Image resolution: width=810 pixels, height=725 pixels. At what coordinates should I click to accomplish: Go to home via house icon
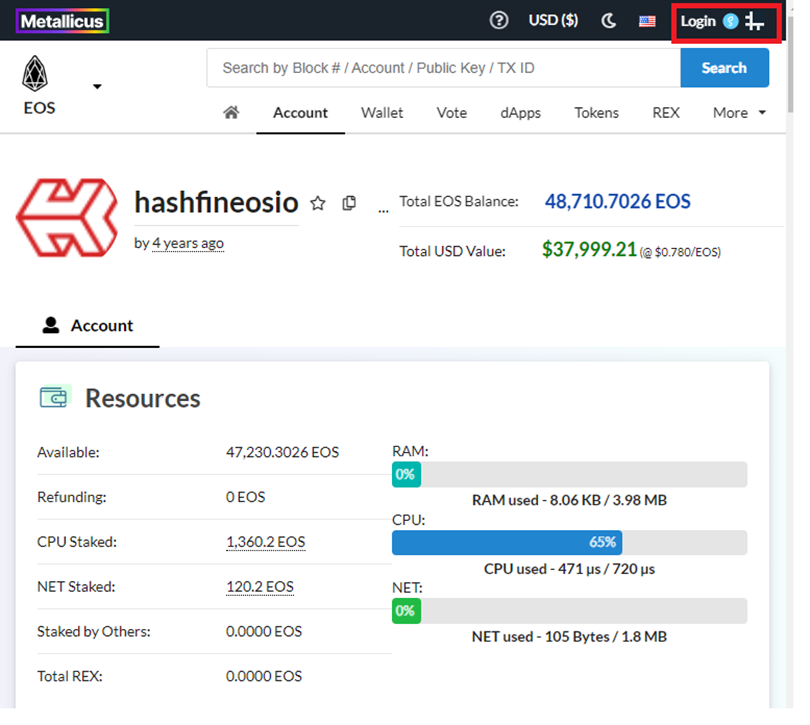(x=231, y=113)
